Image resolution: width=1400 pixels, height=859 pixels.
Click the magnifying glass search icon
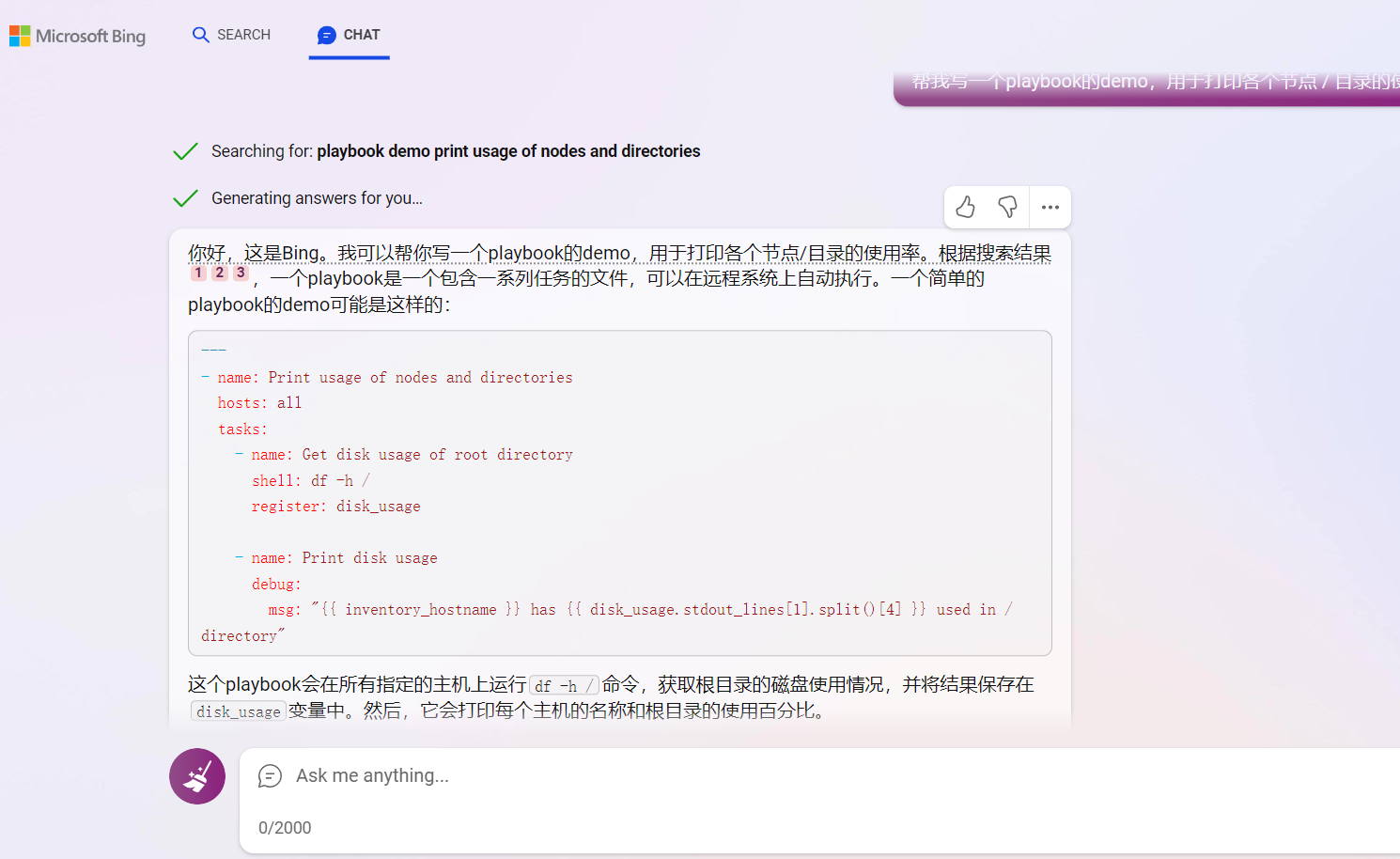pyautogui.click(x=200, y=35)
